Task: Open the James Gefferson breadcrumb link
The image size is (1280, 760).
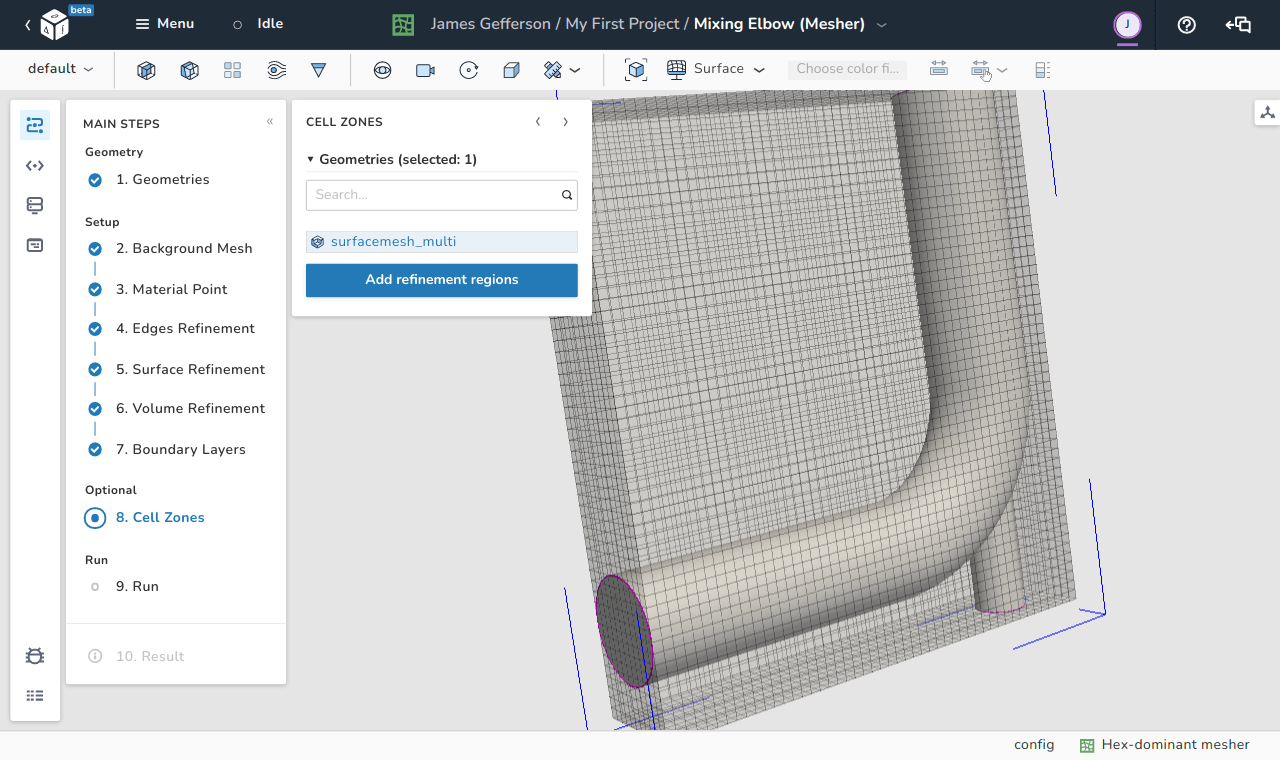Action: pyautogui.click(x=490, y=24)
